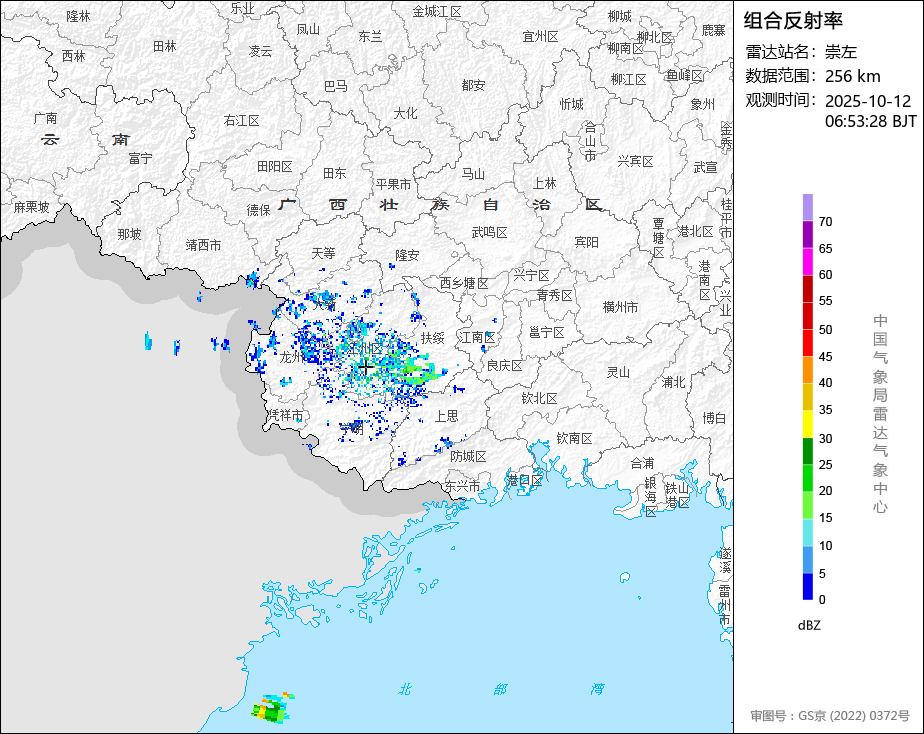Select the 横州市 label on the map

click(x=620, y=307)
